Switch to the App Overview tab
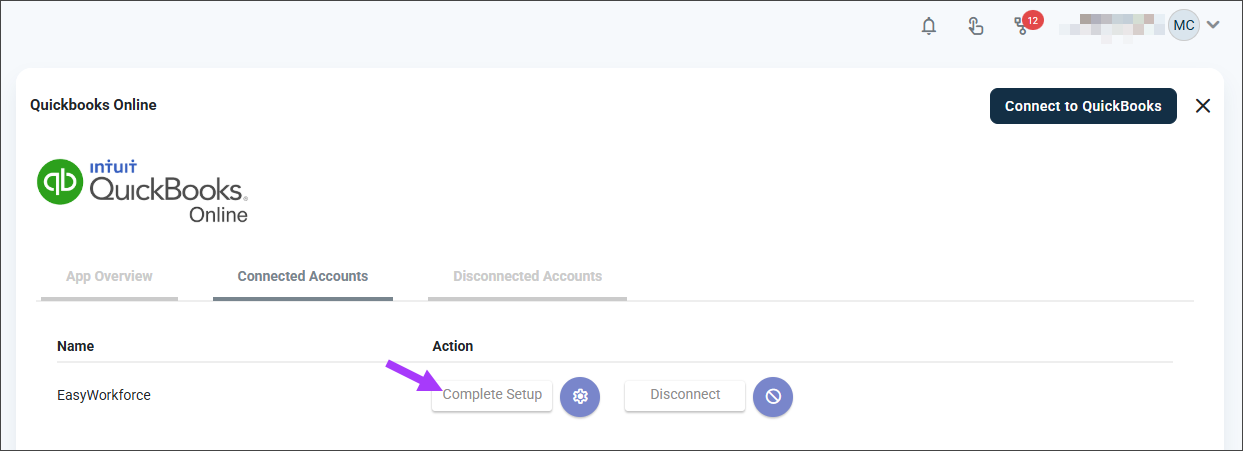Viewport: 1243px width, 451px height. pyautogui.click(x=109, y=277)
